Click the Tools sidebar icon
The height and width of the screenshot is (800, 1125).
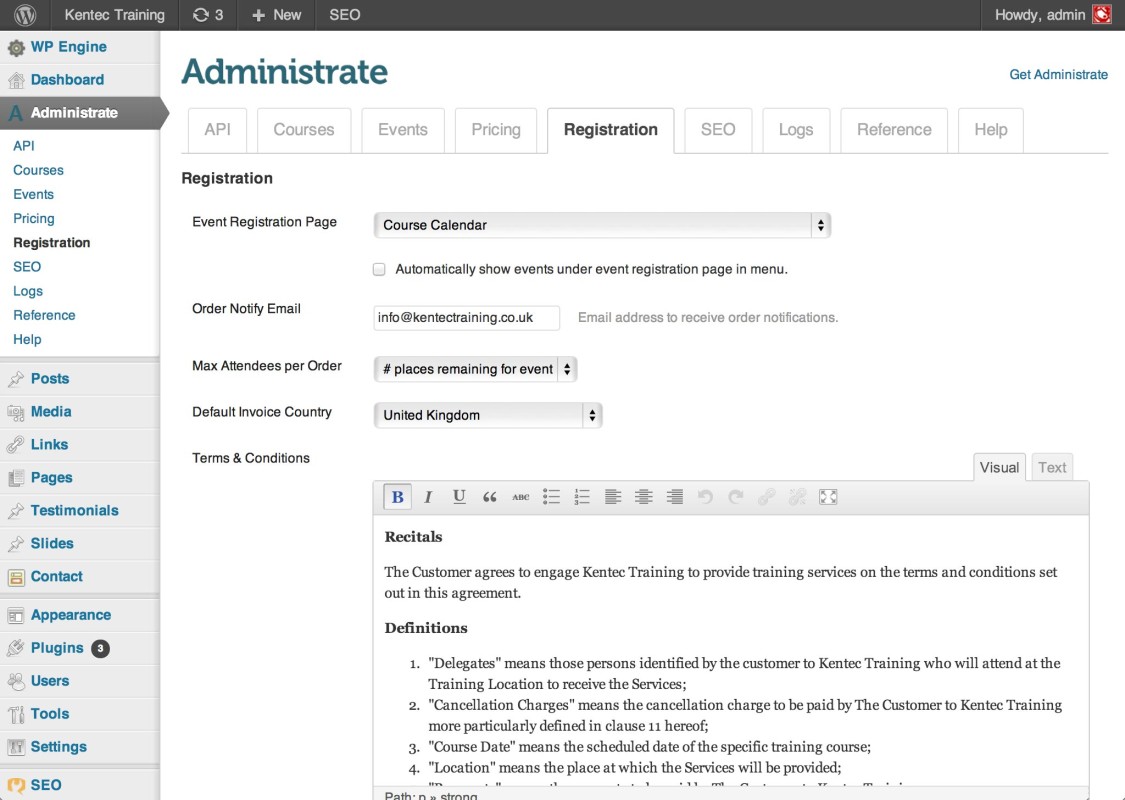click(x=16, y=715)
